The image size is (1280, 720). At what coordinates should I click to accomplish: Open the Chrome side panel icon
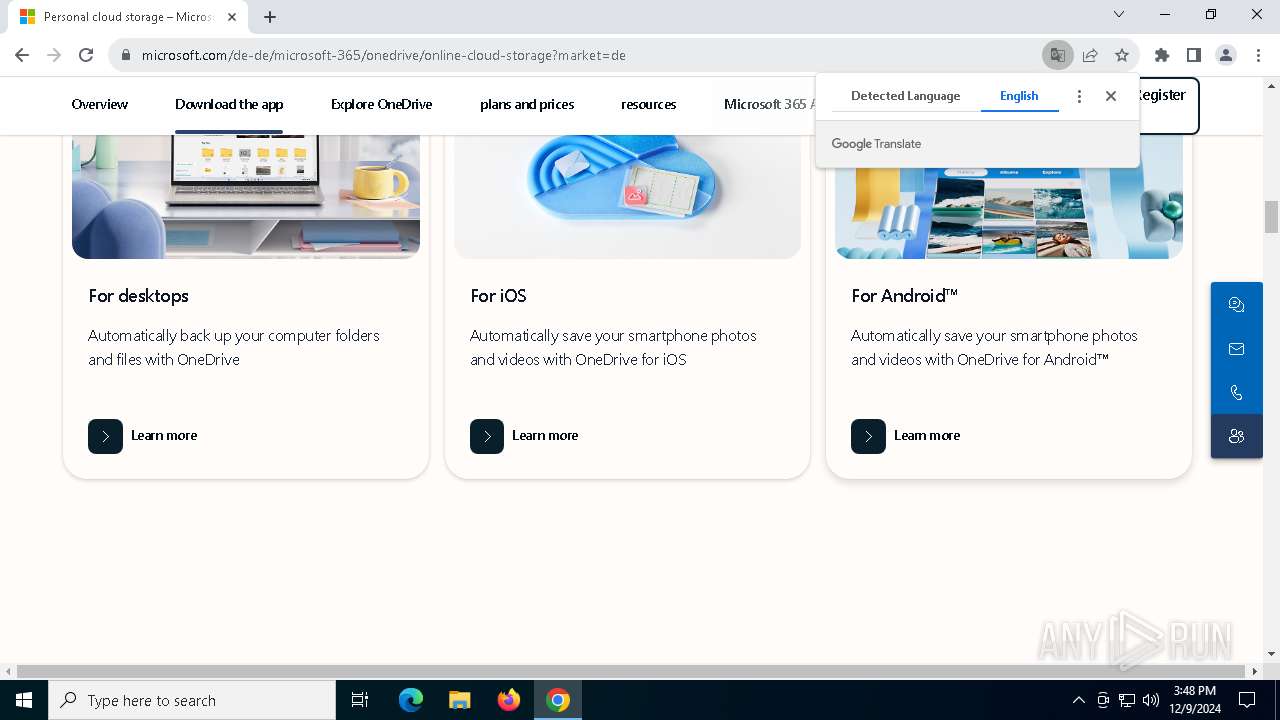point(1193,55)
